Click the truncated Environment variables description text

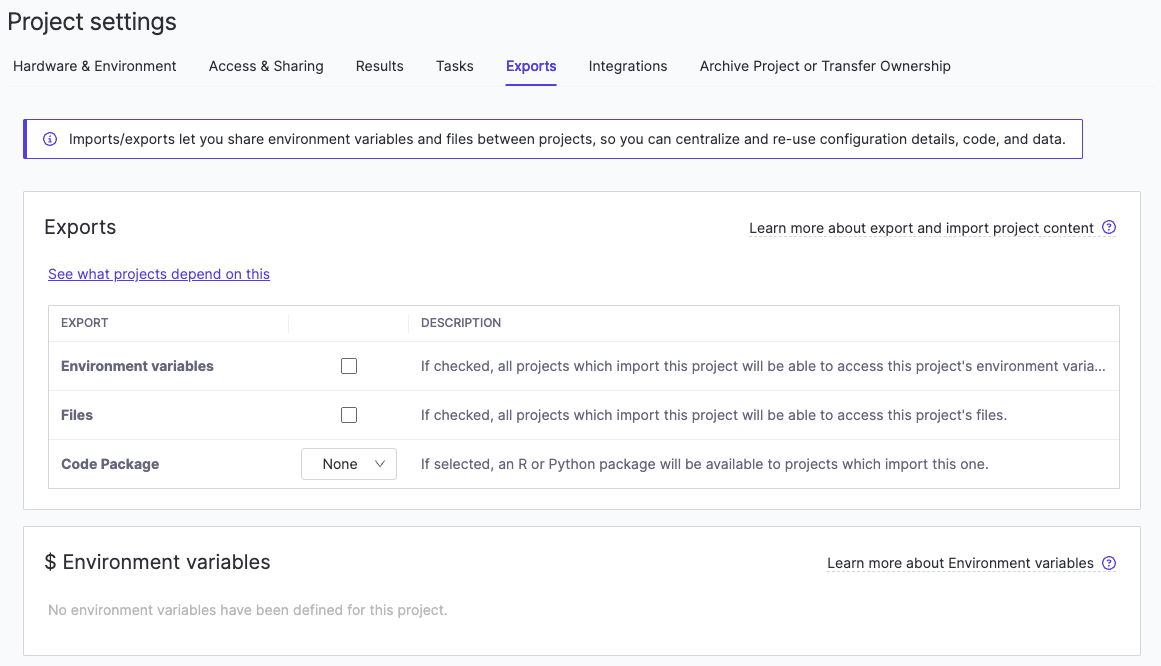click(763, 366)
